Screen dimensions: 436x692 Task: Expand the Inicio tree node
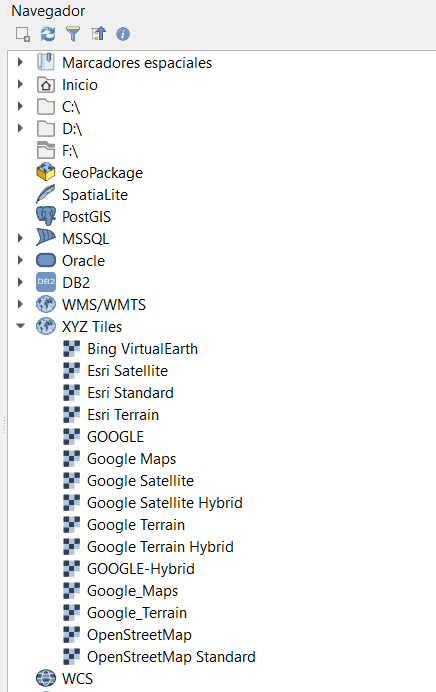(20, 84)
